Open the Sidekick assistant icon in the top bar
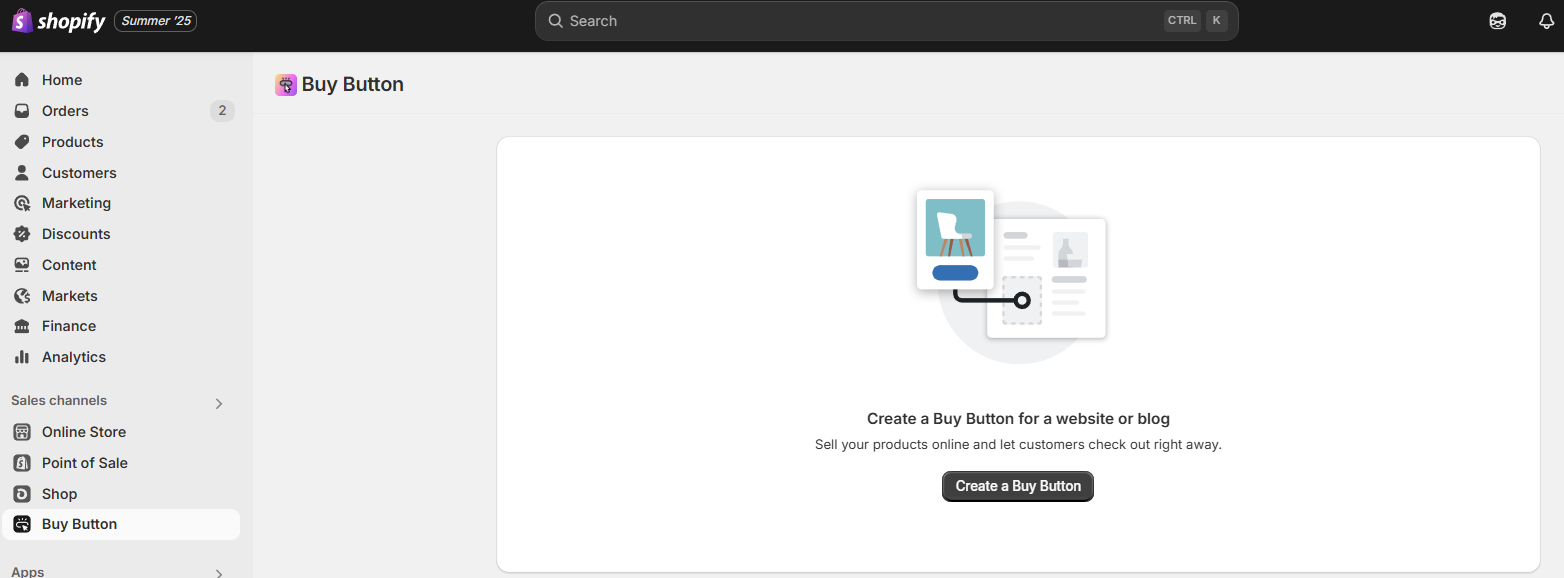 coord(1497,21)
